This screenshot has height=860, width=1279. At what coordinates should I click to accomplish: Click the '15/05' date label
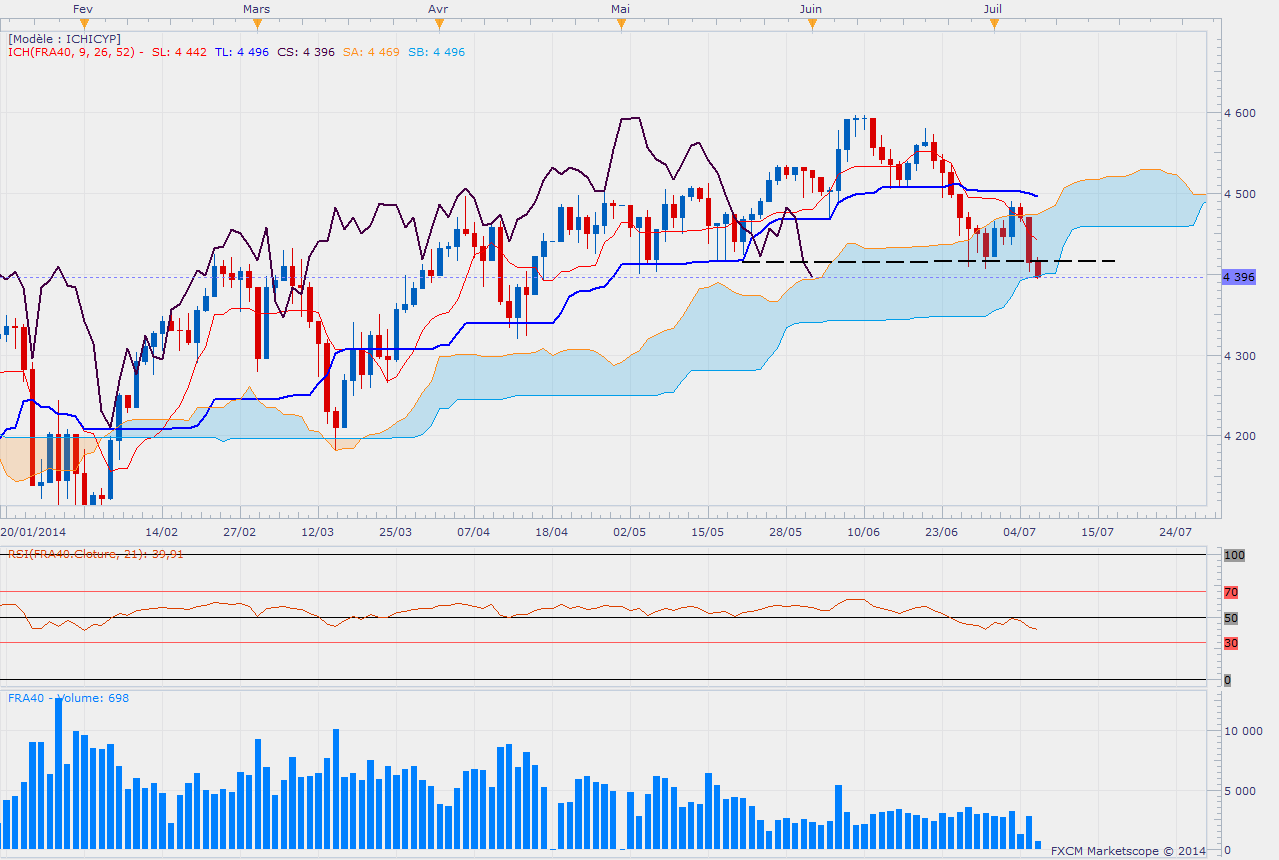tap(707, 532)
